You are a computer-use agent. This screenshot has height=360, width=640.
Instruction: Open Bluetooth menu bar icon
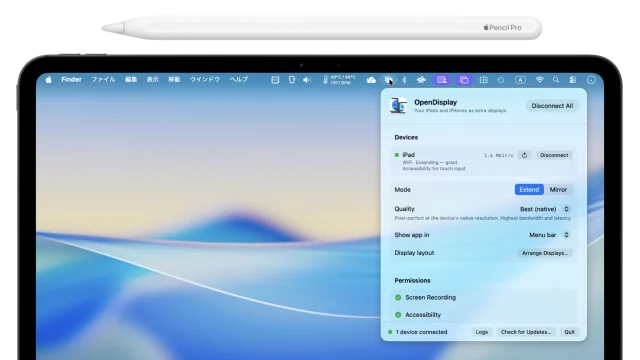click(x=404, y=80)
